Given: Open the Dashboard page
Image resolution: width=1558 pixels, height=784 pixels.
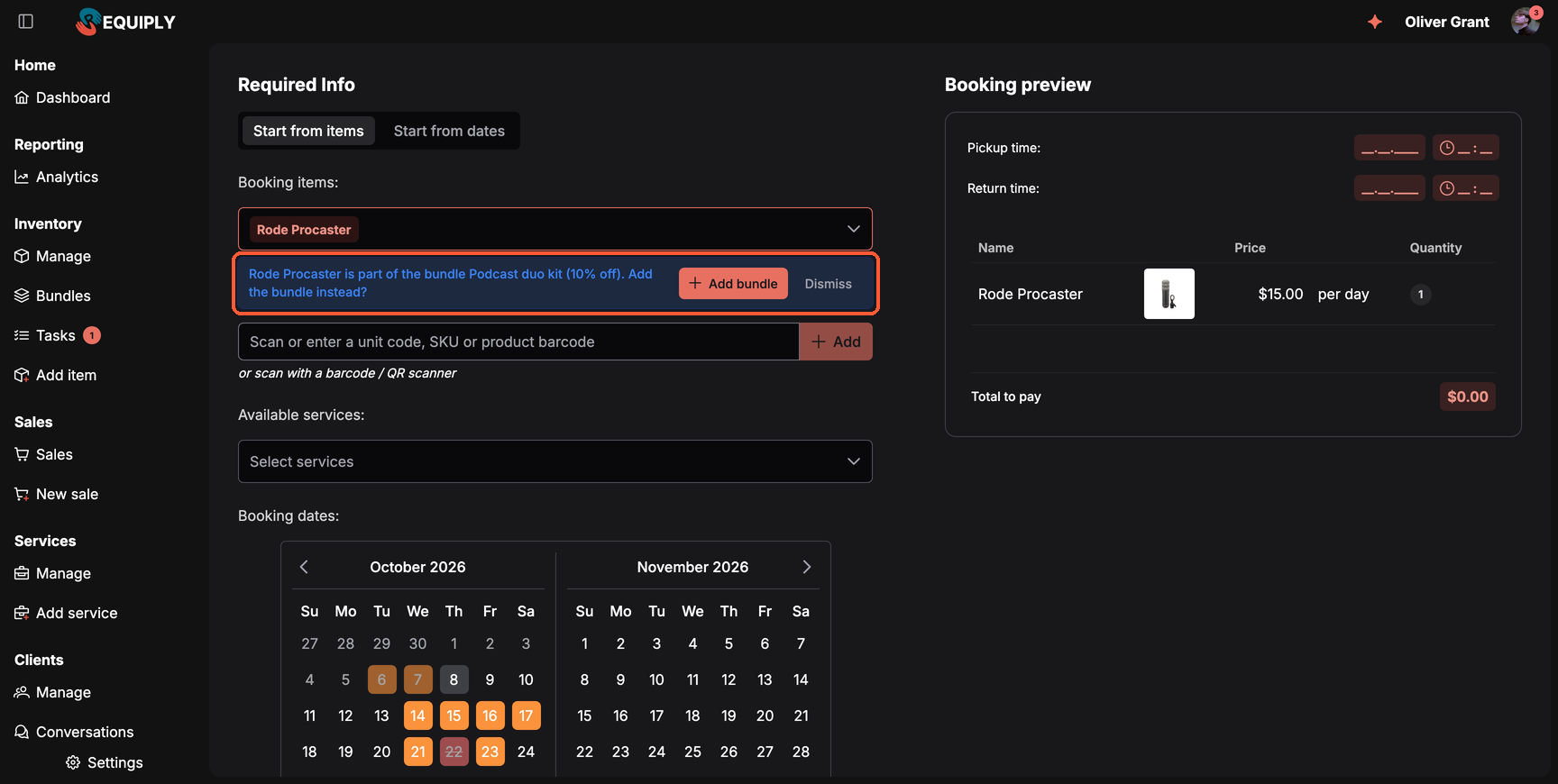Looking at the screenshot, I should (62, 97).
